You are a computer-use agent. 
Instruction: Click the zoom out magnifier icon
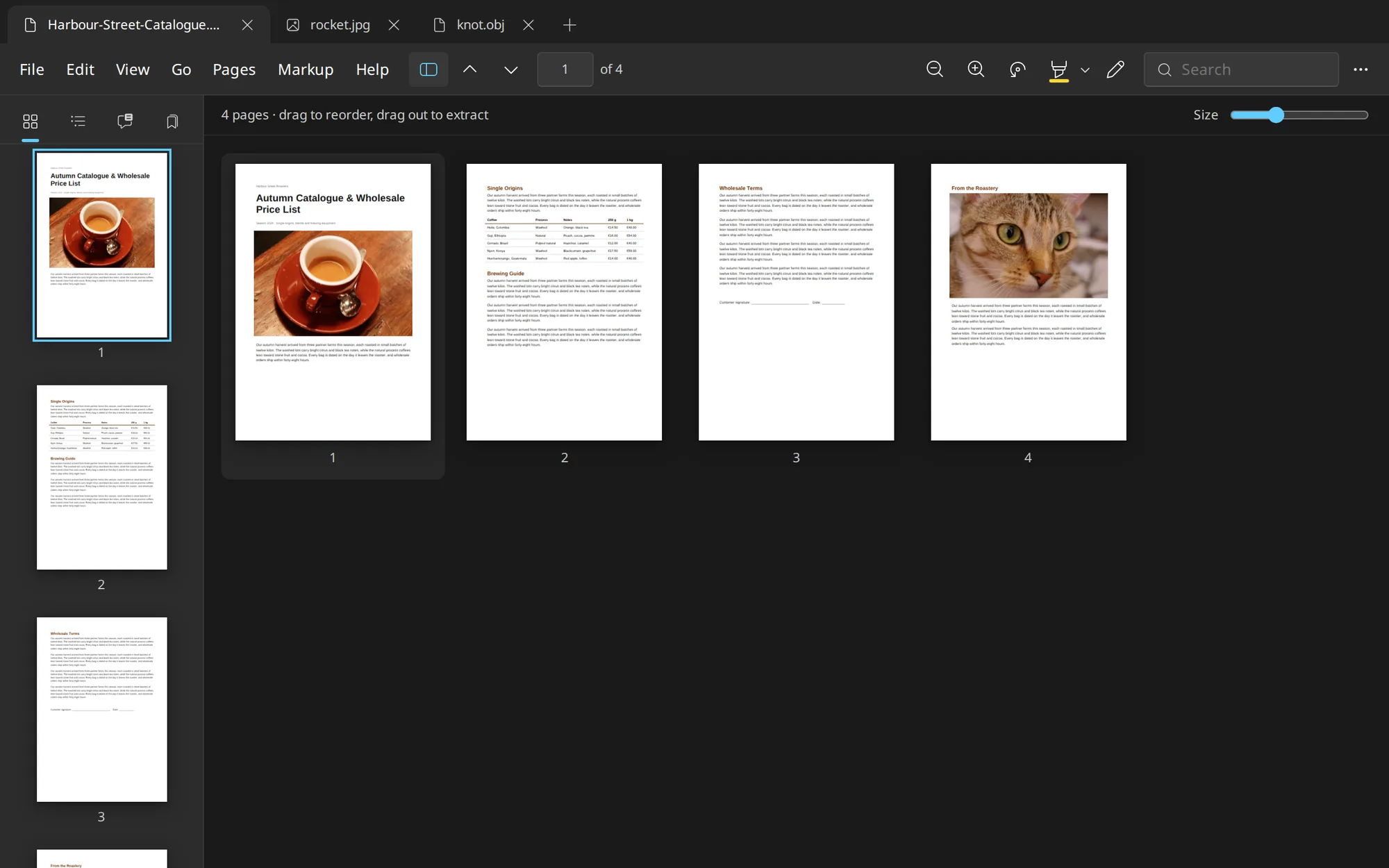935,69
